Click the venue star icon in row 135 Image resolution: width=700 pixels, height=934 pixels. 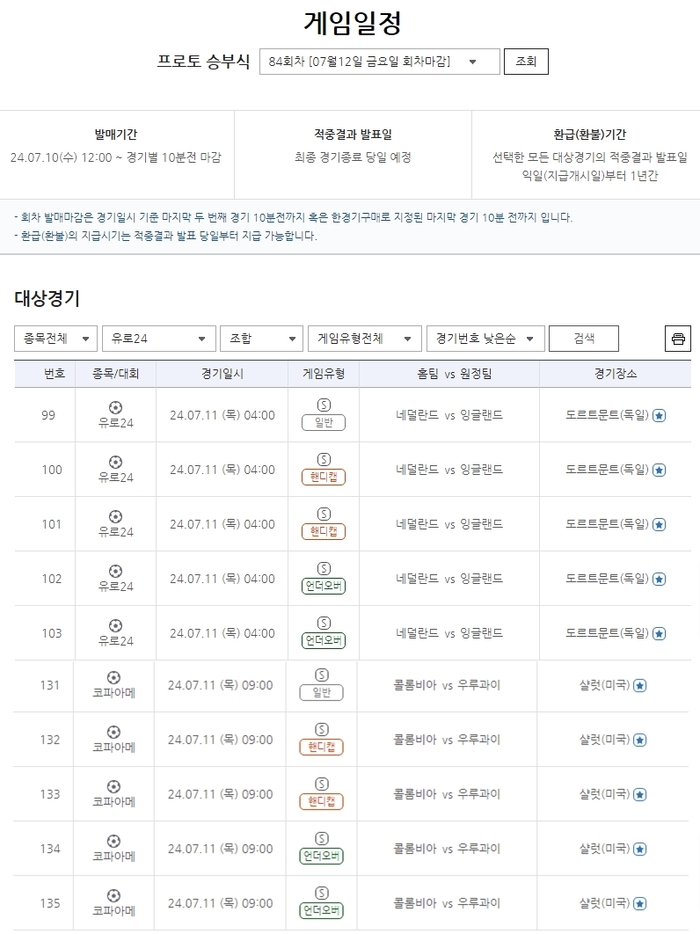(x=640, y=903)
